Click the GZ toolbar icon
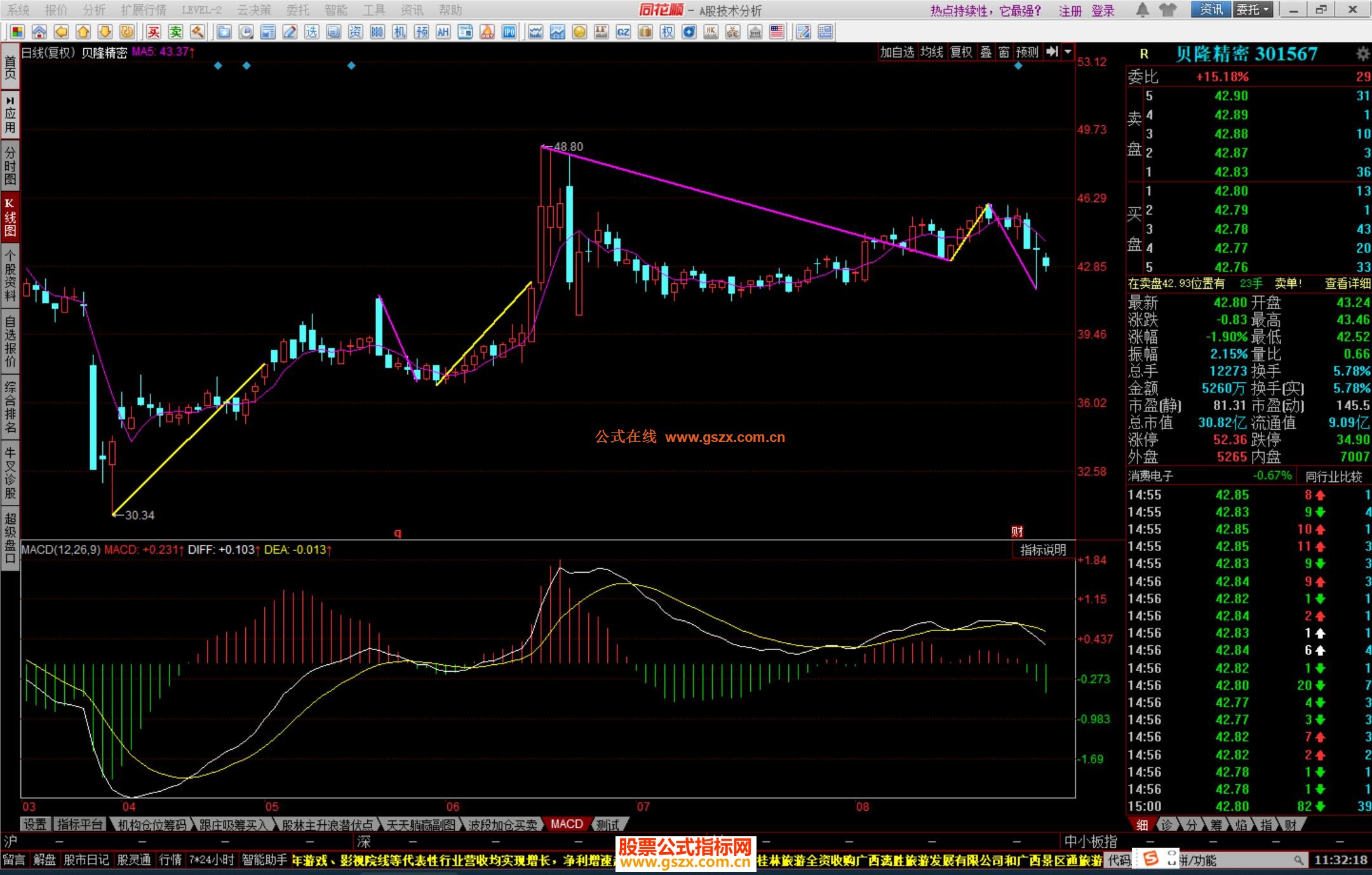Viewport: 1372px width, 875px height. (x=623, y=32)
